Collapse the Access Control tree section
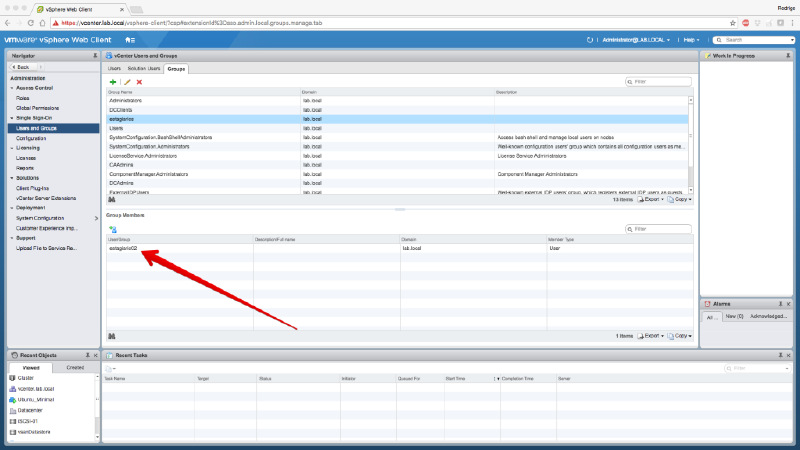The width and height of the screenshot is (800, 450). pyautogui.click(x=12, y=88)
